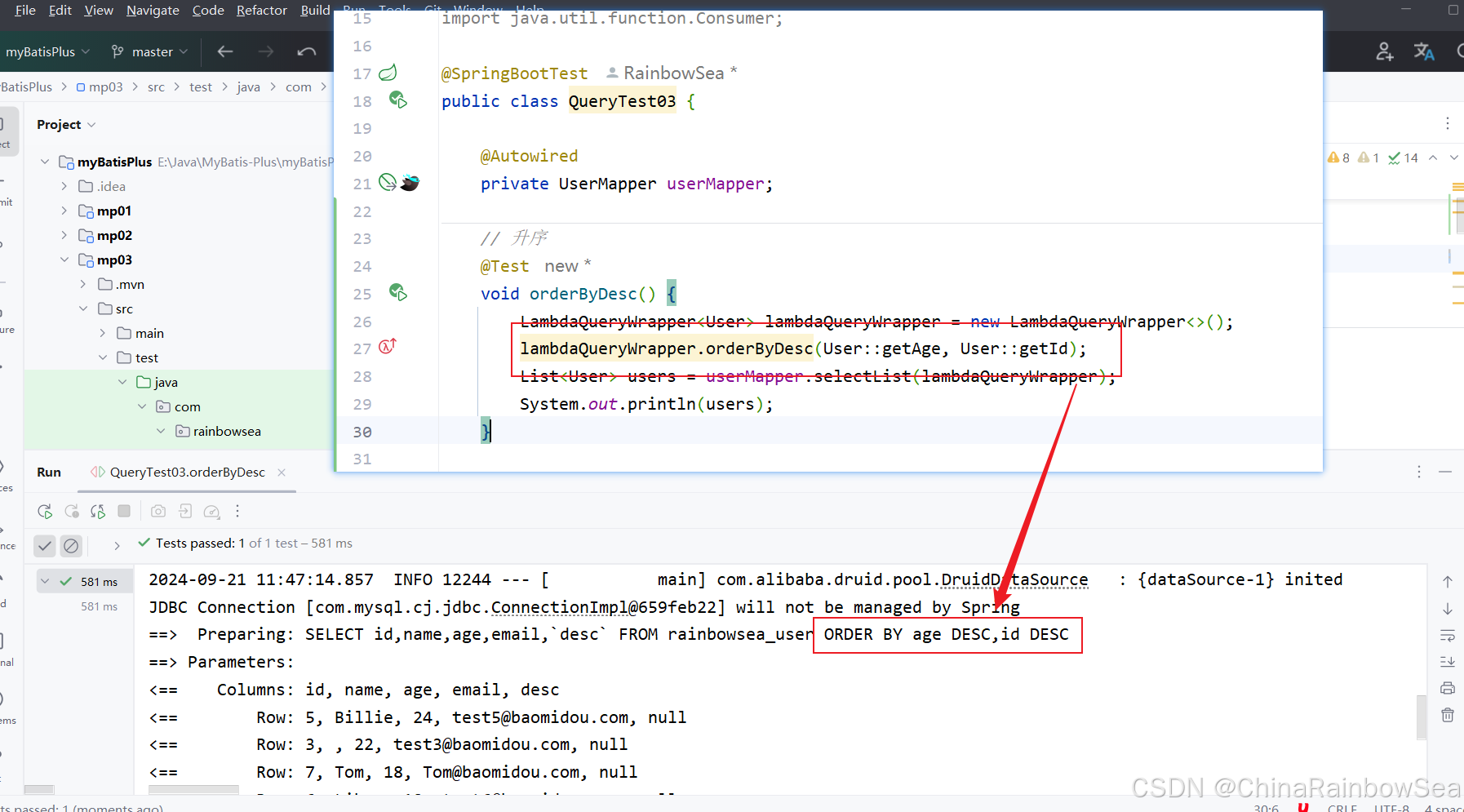The width and height of the screenshot is (1464, 812).
Task: Click the Translate icon in title bar
Action: click(x=1424, y=51)
